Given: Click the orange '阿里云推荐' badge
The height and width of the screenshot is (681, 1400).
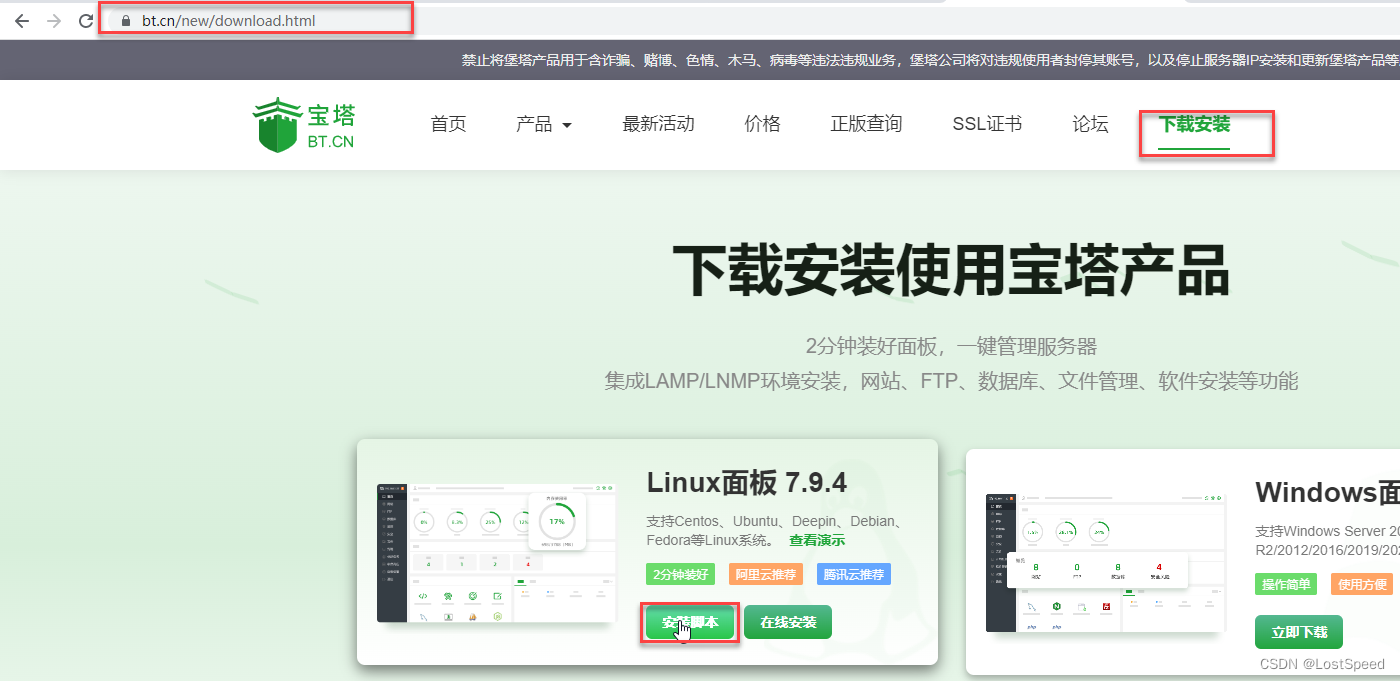Looking at the screenshot, I should [x=766, y=574].
